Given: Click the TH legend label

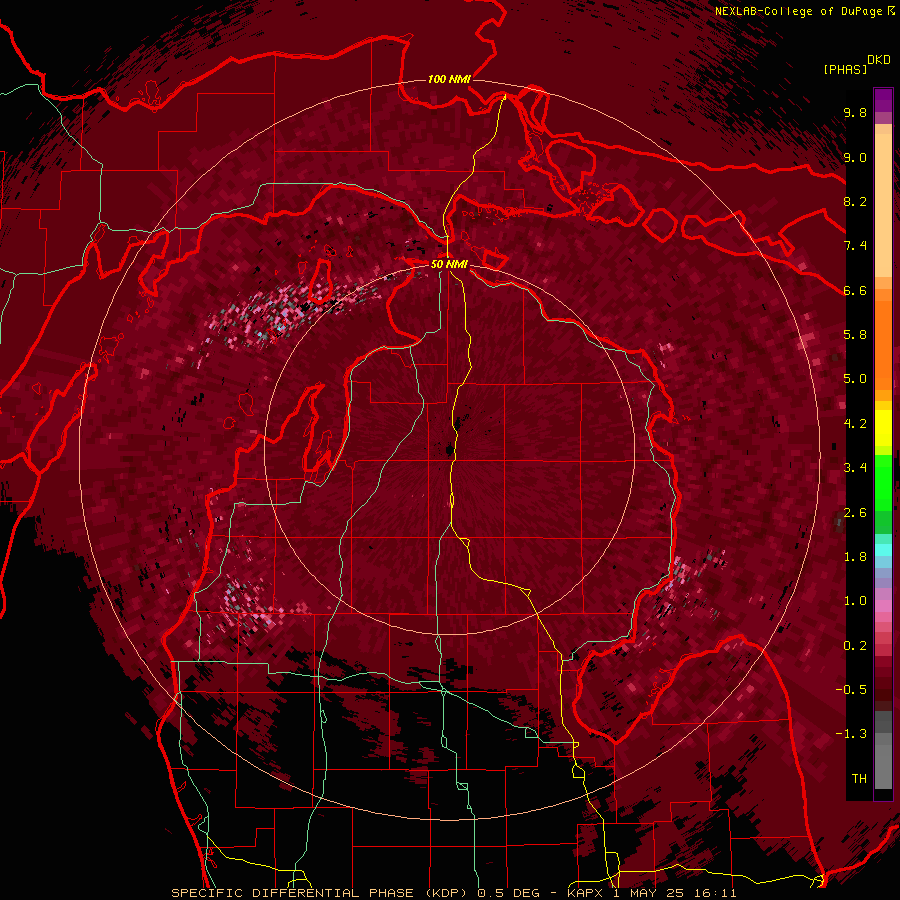Looking at the screenshot, I should (859, 779).
